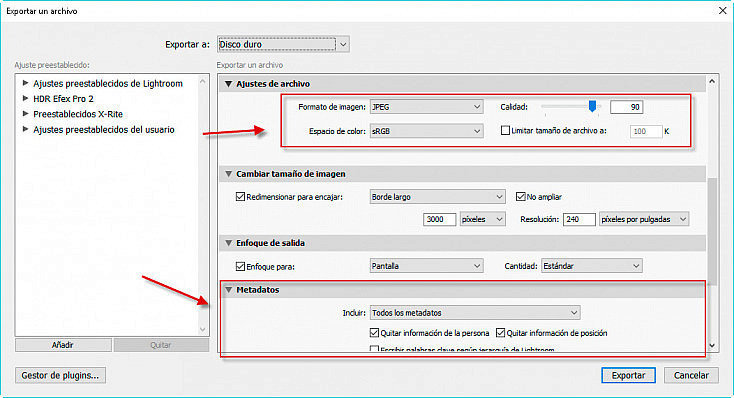Image resolution: width=734 pixels, height=398 pixels.
Task: Click the dimension field showing 3000
Action: 439,219
